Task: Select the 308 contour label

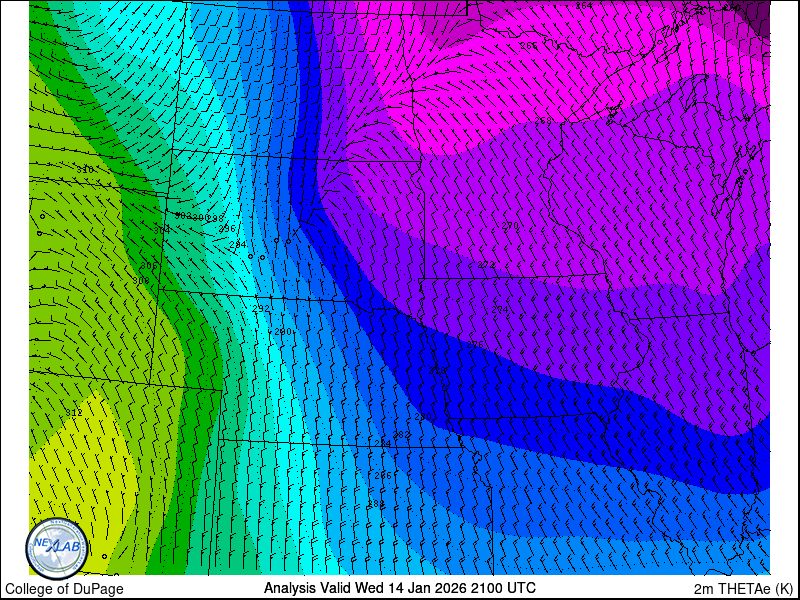Action: pos(141,281)
